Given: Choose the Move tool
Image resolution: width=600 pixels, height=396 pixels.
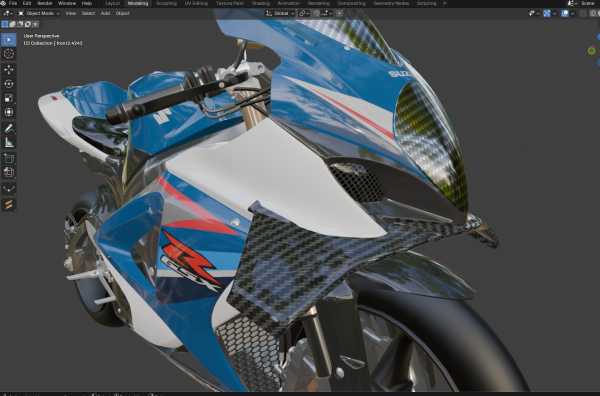Looking at the screenshot, I should click(9, 69).
